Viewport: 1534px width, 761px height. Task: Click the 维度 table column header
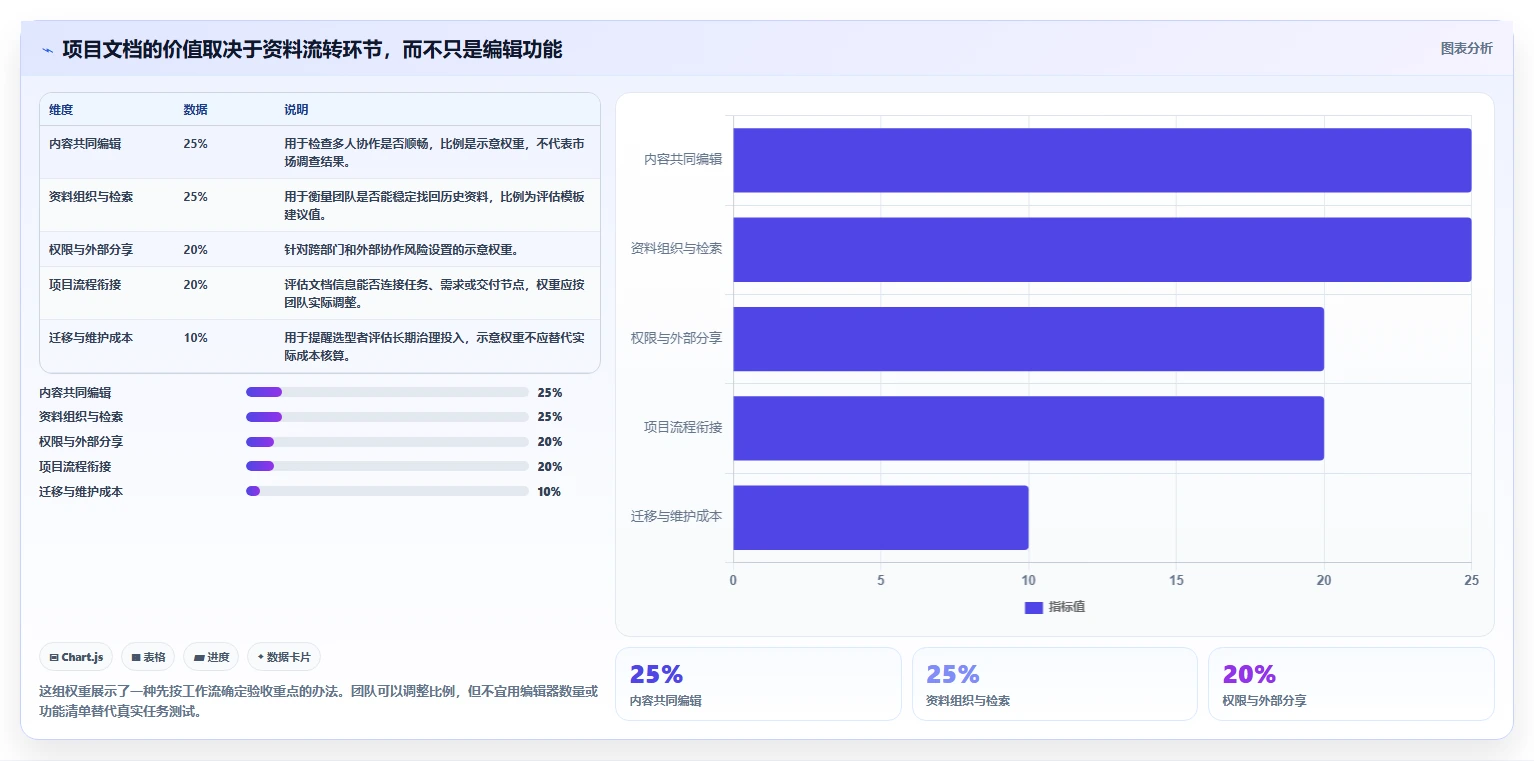coord(61,110)
